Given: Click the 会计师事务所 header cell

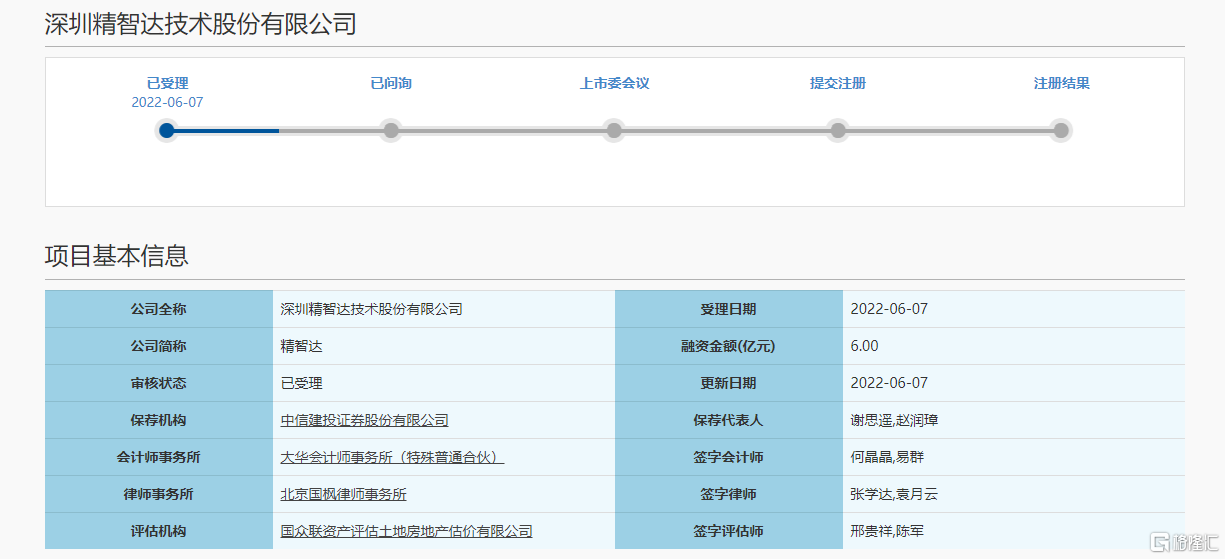Looking at the screenshot, I should 159,458.
